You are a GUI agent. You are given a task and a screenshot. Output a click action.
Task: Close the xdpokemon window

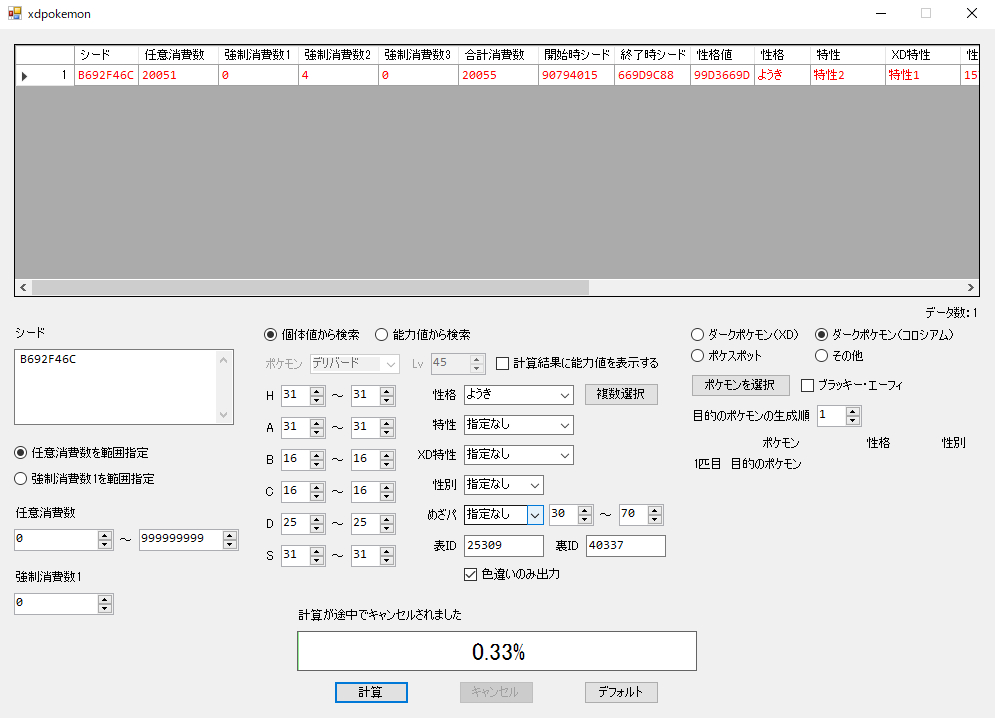coord(972,13)
